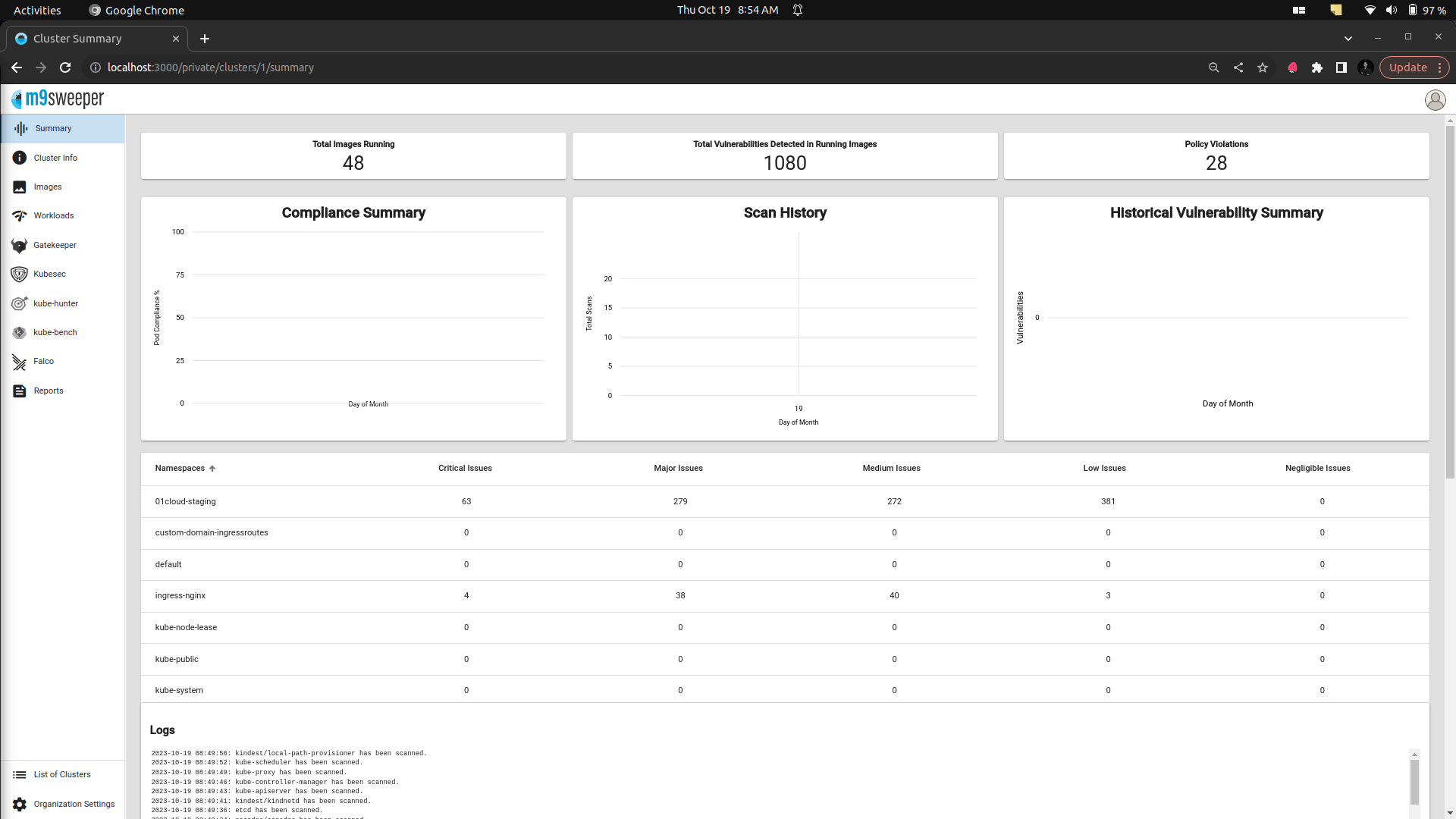The height and width of the screenshot is (819, 1456).
Task: Go to Cluster Info page
Action: coord(55,158)
